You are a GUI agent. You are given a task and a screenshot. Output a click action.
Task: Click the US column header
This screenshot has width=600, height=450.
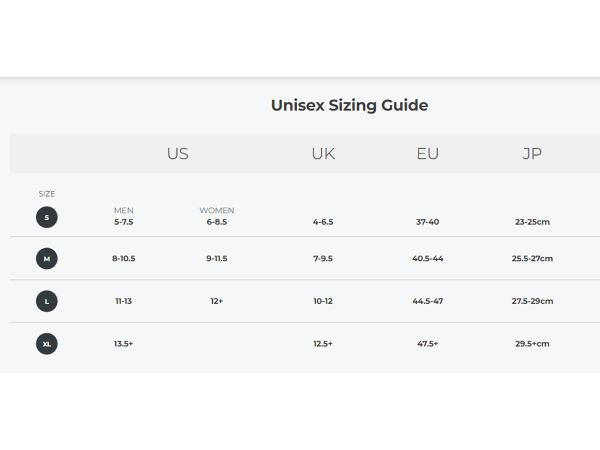(x=178, y=153)
